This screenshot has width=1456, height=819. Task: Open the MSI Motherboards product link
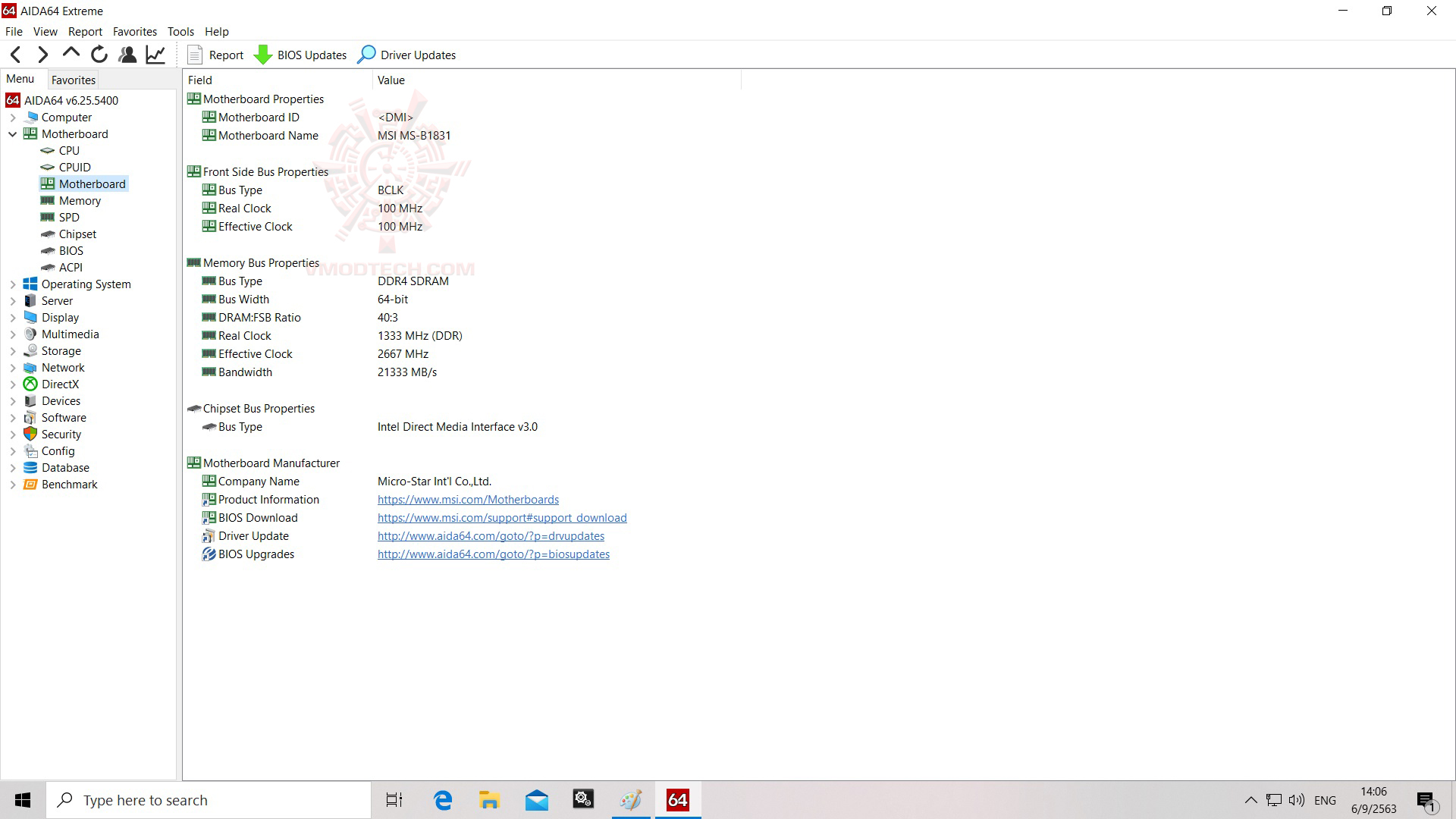pos(468,500)
